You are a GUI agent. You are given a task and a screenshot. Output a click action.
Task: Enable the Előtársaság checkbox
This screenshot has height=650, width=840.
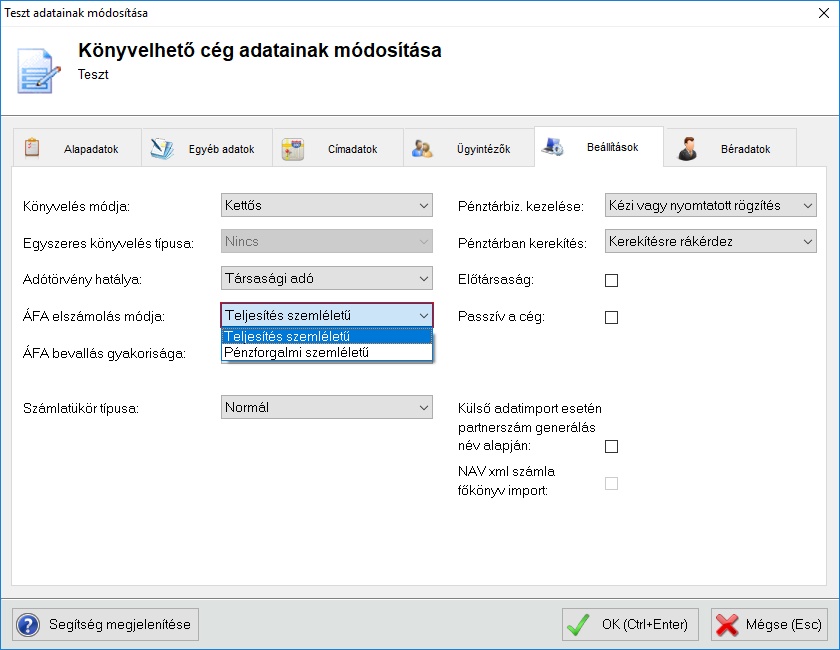tap(612, 281)
